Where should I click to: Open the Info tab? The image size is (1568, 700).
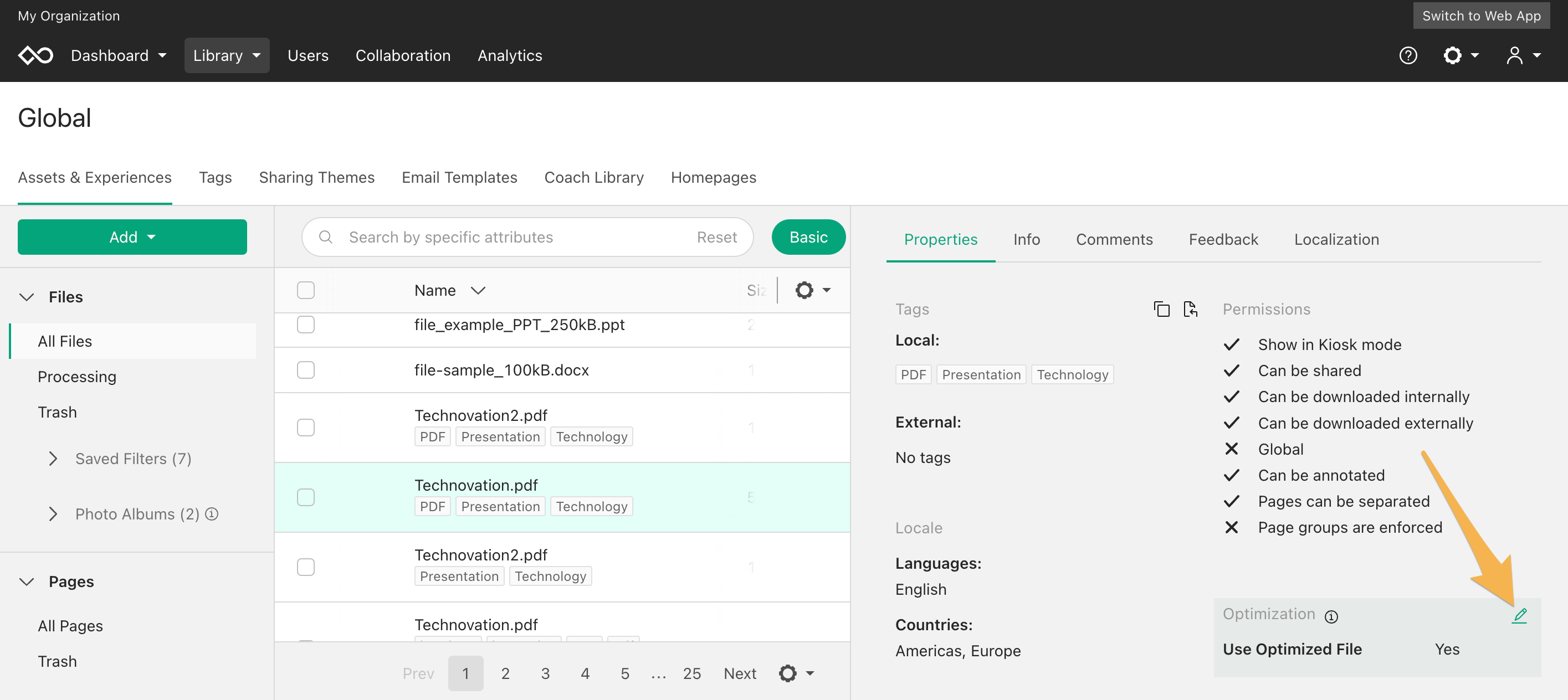point(1027,239)
